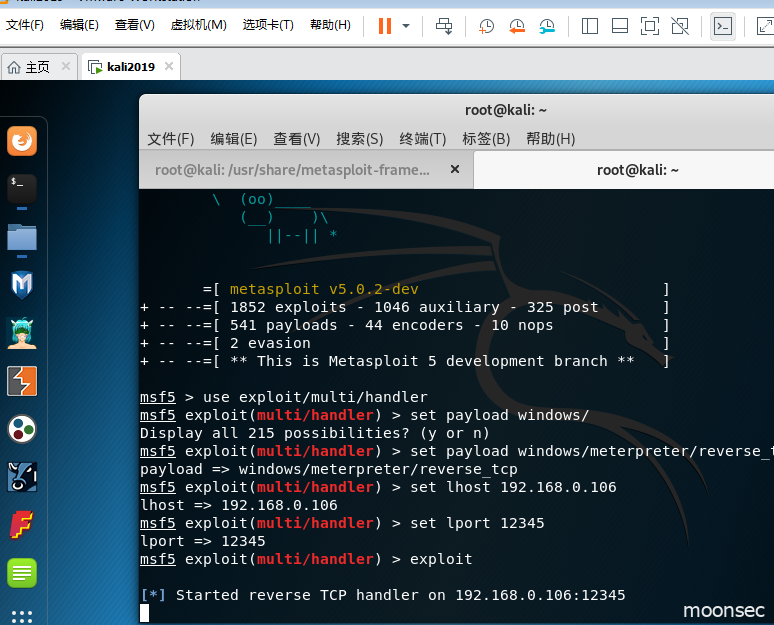Image resolution: width=774 pixels, height=625 pixels.
Task: Launch Metasploit from the Kali dock
Action: tap(22, 285)
